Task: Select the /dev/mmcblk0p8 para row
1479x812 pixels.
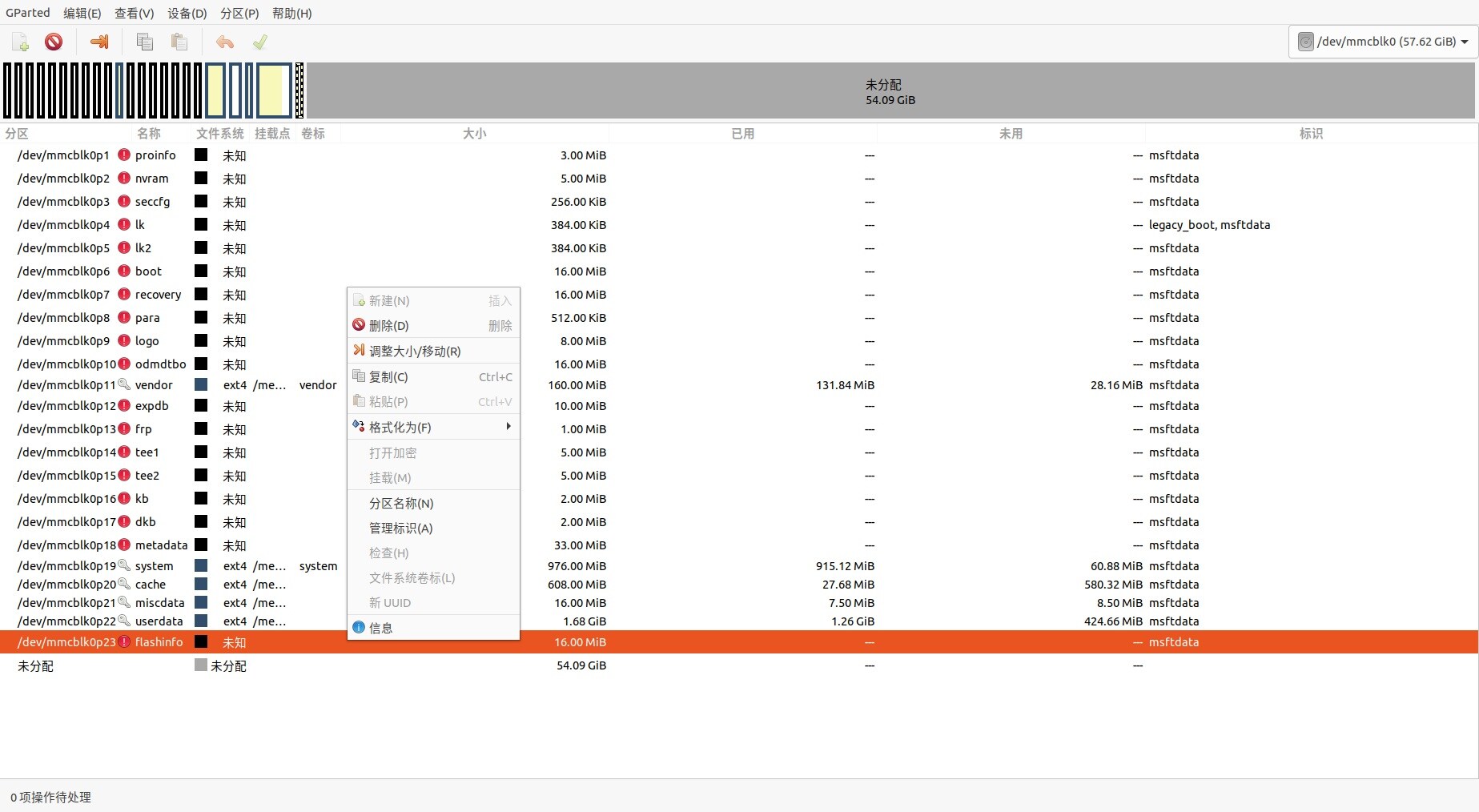Action: 739,317
